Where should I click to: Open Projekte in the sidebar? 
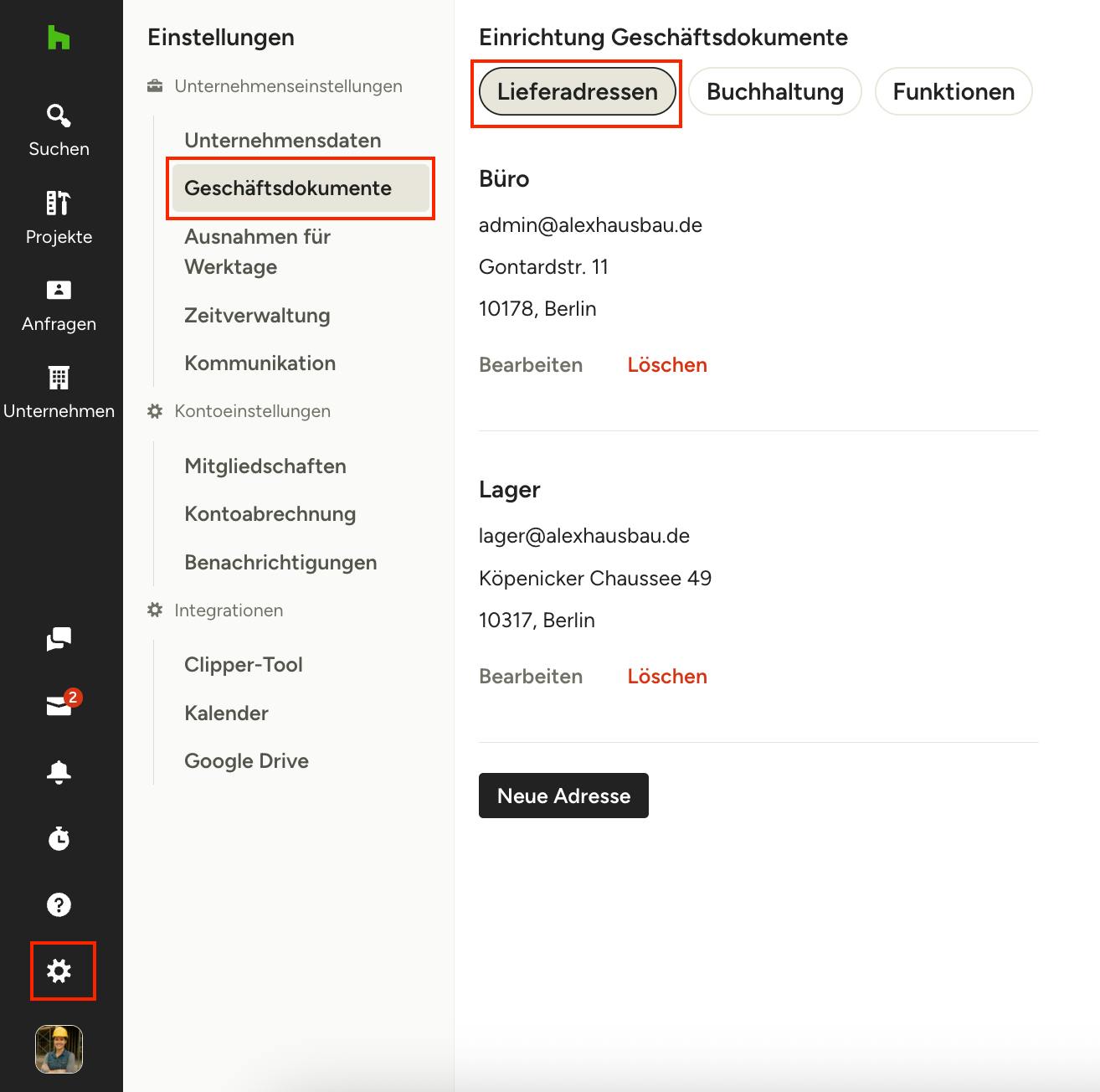(x=59, y=219)
